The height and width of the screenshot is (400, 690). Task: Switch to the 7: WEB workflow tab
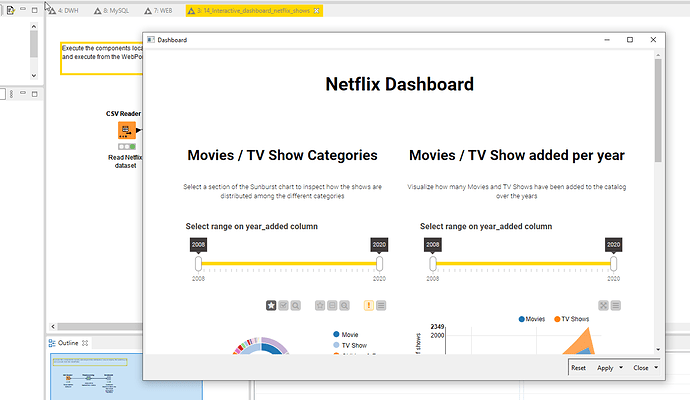tap(158, 11)
